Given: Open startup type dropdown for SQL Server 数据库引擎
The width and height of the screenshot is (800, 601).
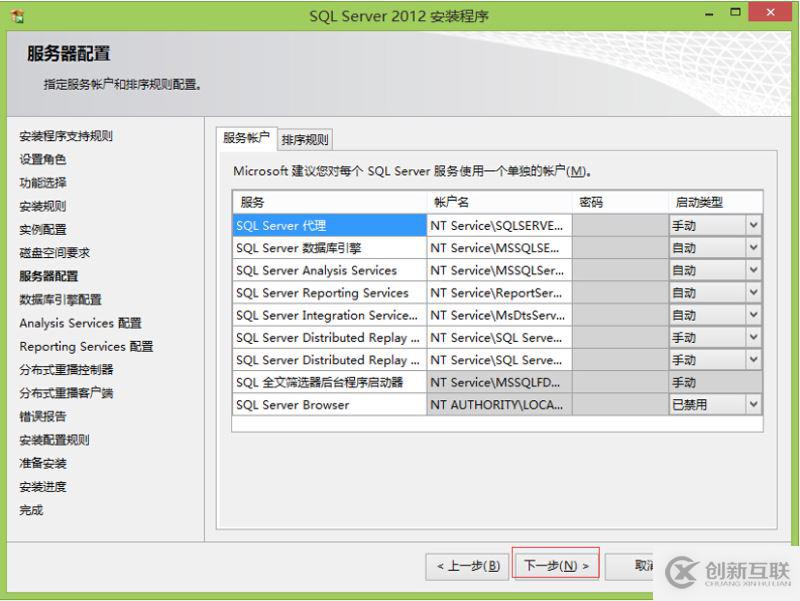Looking at the screenshot, I should [x=754, y=247].
